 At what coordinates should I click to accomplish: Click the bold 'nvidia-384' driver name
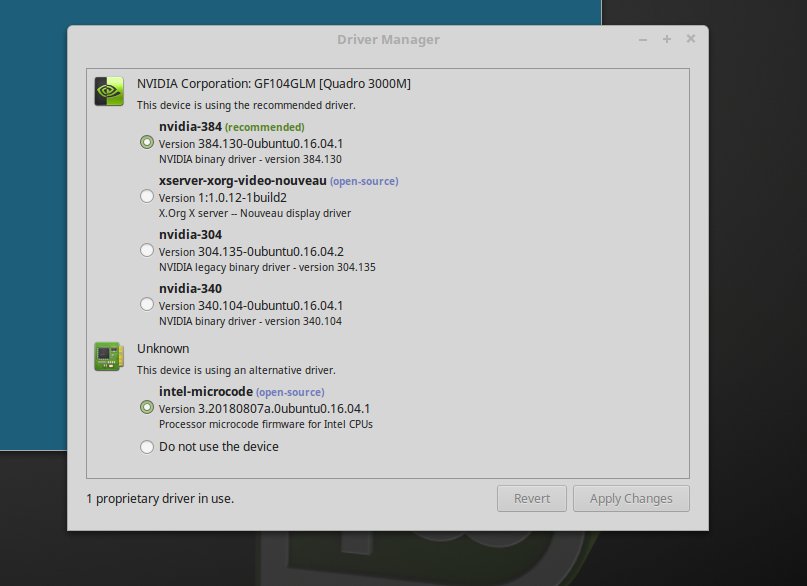(x=190, y=127)
